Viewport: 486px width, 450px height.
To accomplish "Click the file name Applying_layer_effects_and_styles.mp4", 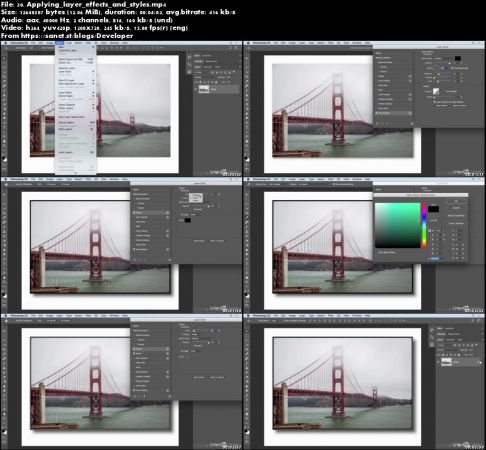I will pyautogui.click(x=96, y=4).
